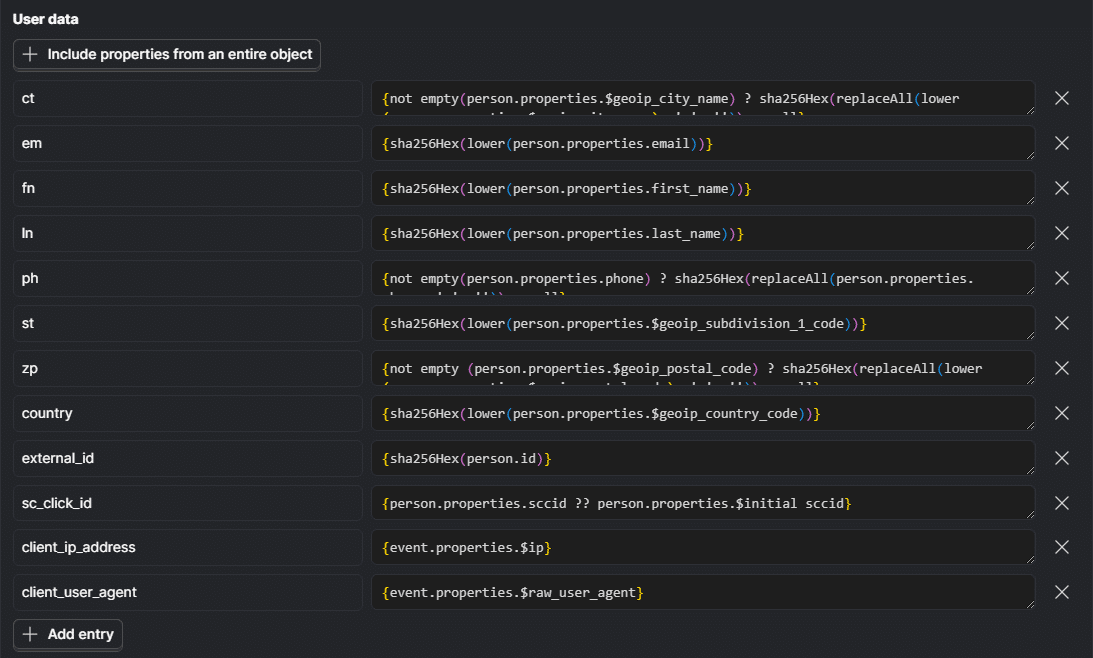Edit the st key name field
This screenshot has width=1093, height=658.
[188, 323]
